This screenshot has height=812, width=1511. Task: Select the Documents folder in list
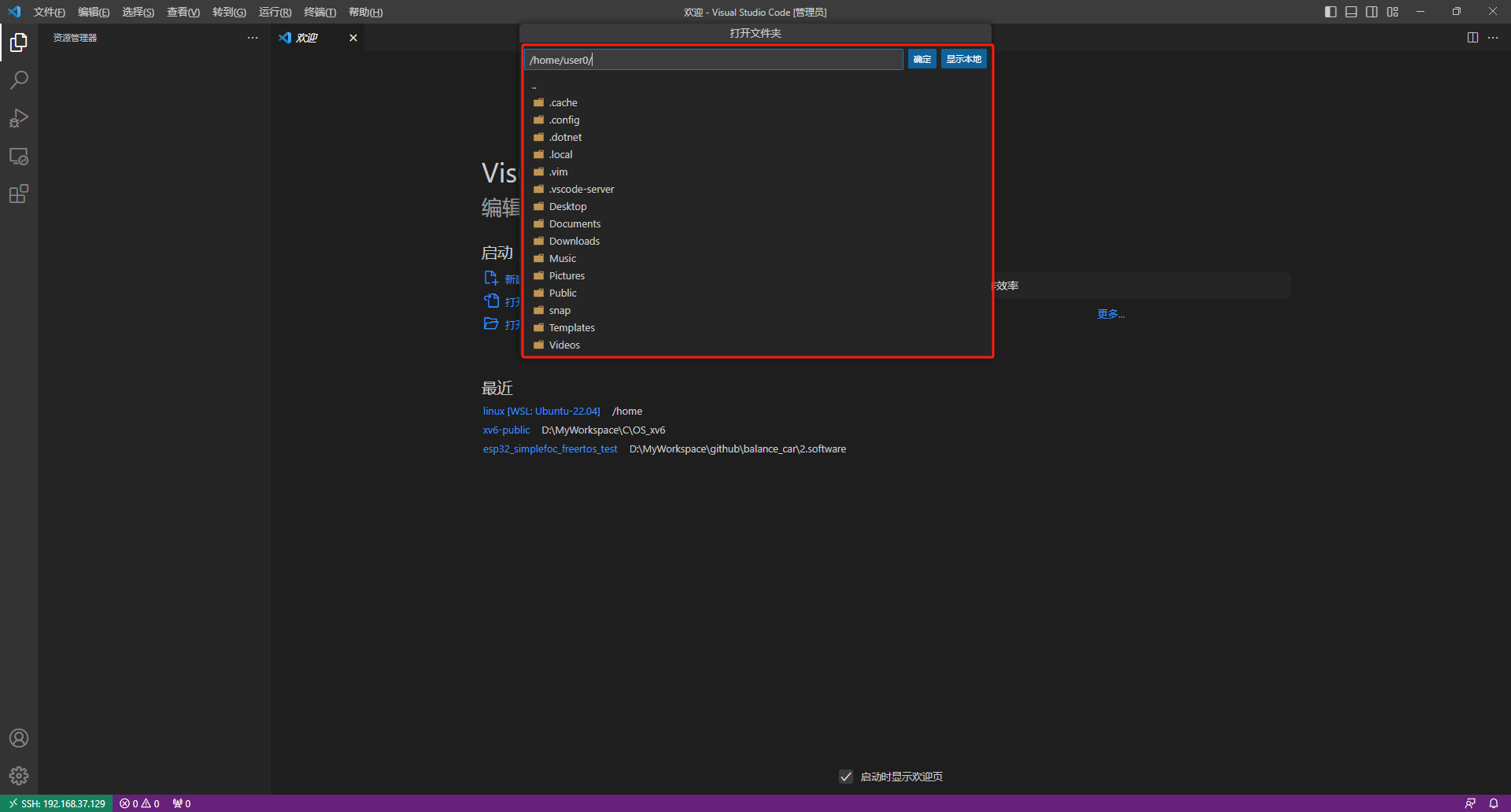point(574,224)
